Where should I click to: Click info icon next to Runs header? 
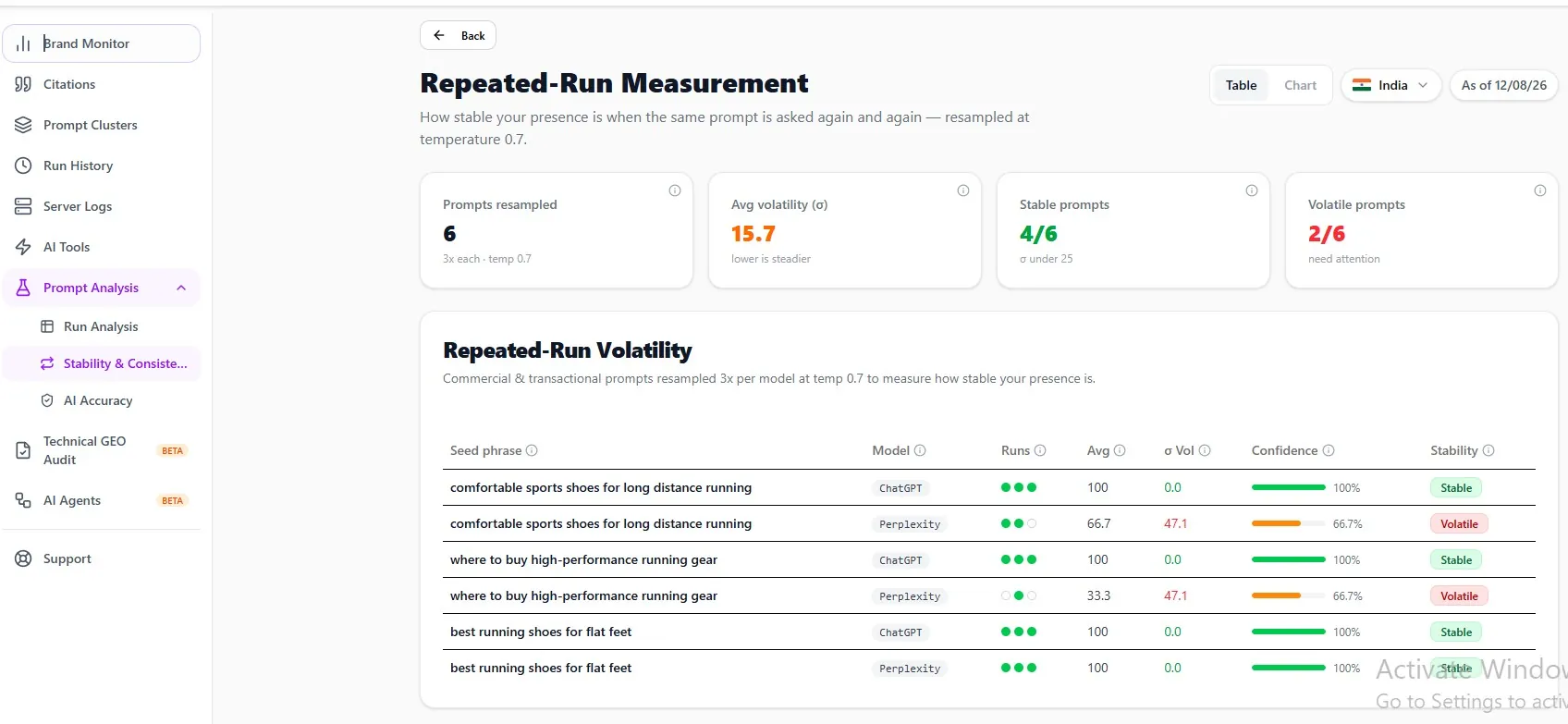(x=1040, y=450)
